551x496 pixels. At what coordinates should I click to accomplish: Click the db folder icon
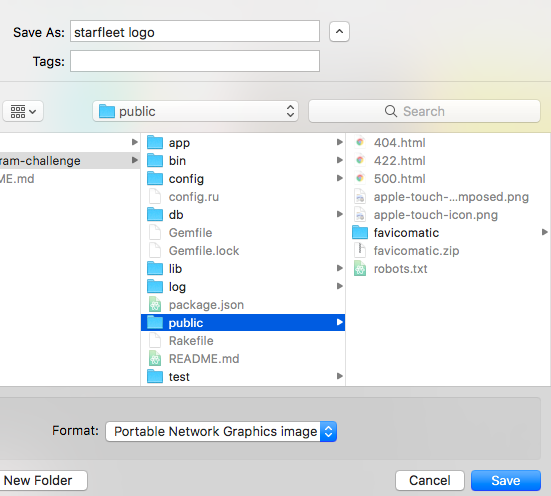click(155, 214)
